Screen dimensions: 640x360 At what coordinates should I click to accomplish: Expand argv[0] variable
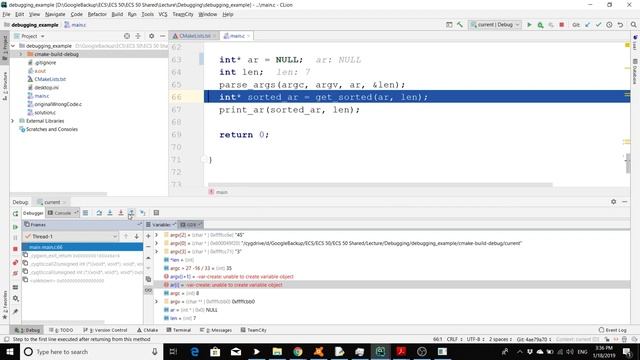(156, 243)
